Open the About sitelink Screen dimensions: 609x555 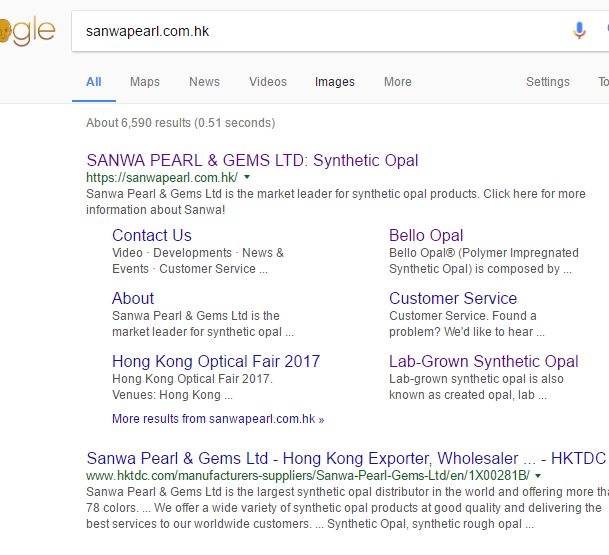pos(133,298)
